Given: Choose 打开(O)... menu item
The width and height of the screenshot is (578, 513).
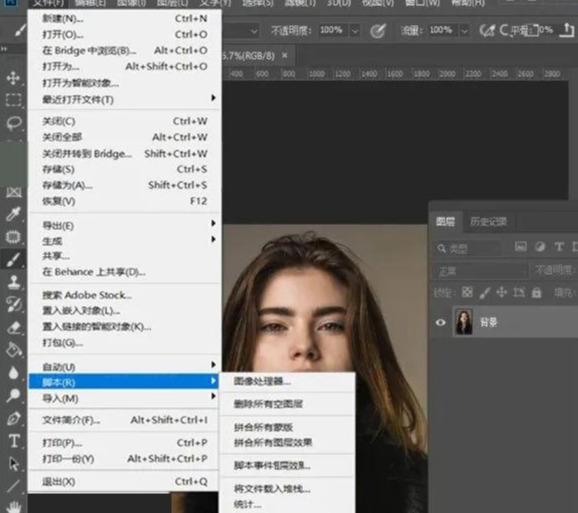Looking at the screenshot, I should pyautogui.click(x=125, y=34).
